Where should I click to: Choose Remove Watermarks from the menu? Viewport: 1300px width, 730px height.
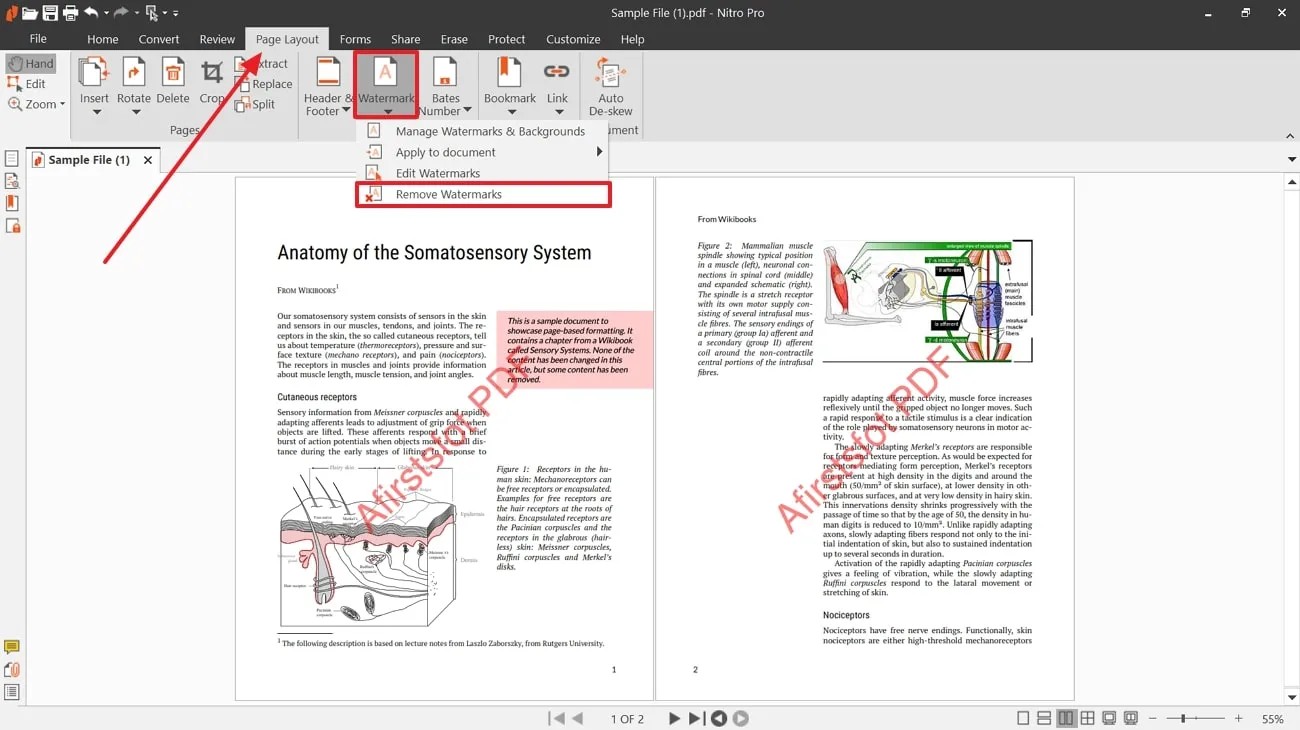[x=448, y=194]
